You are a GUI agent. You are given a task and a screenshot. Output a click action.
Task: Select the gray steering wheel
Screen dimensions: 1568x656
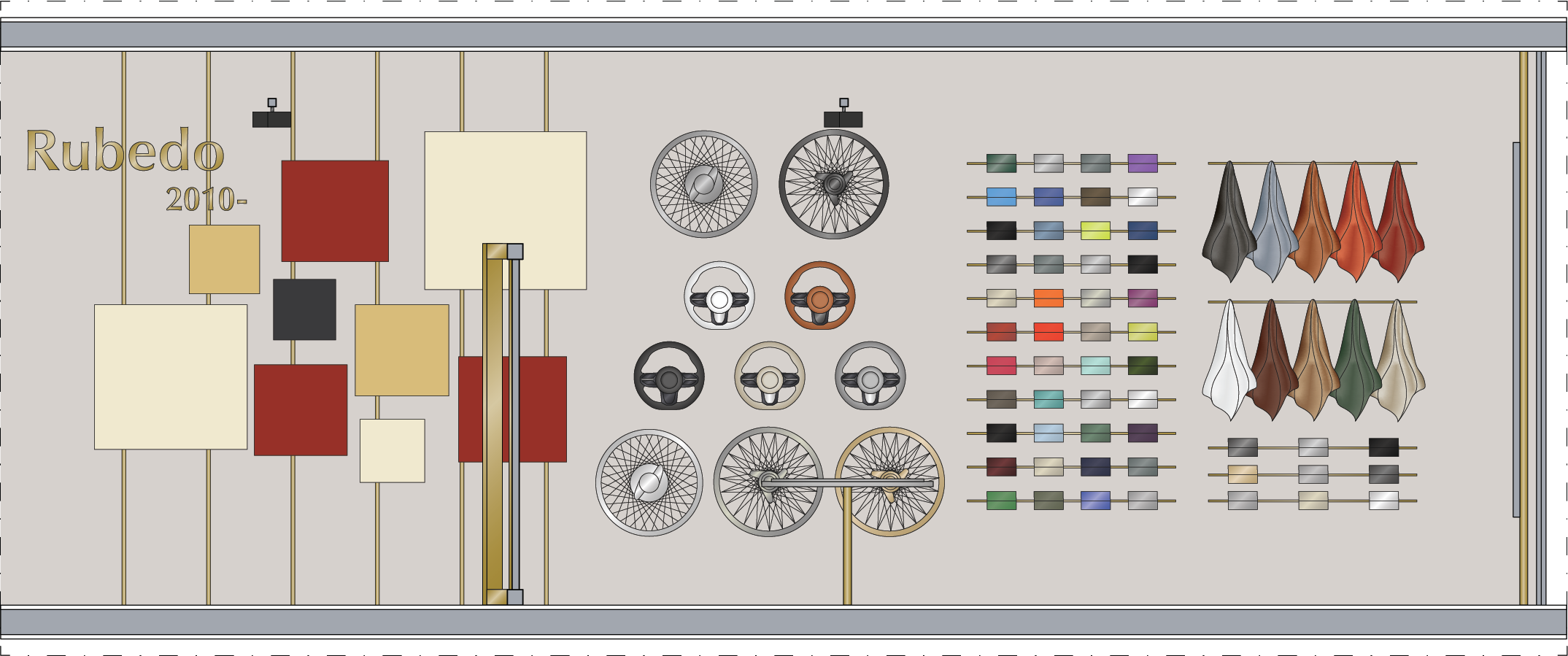click(870, 377)
